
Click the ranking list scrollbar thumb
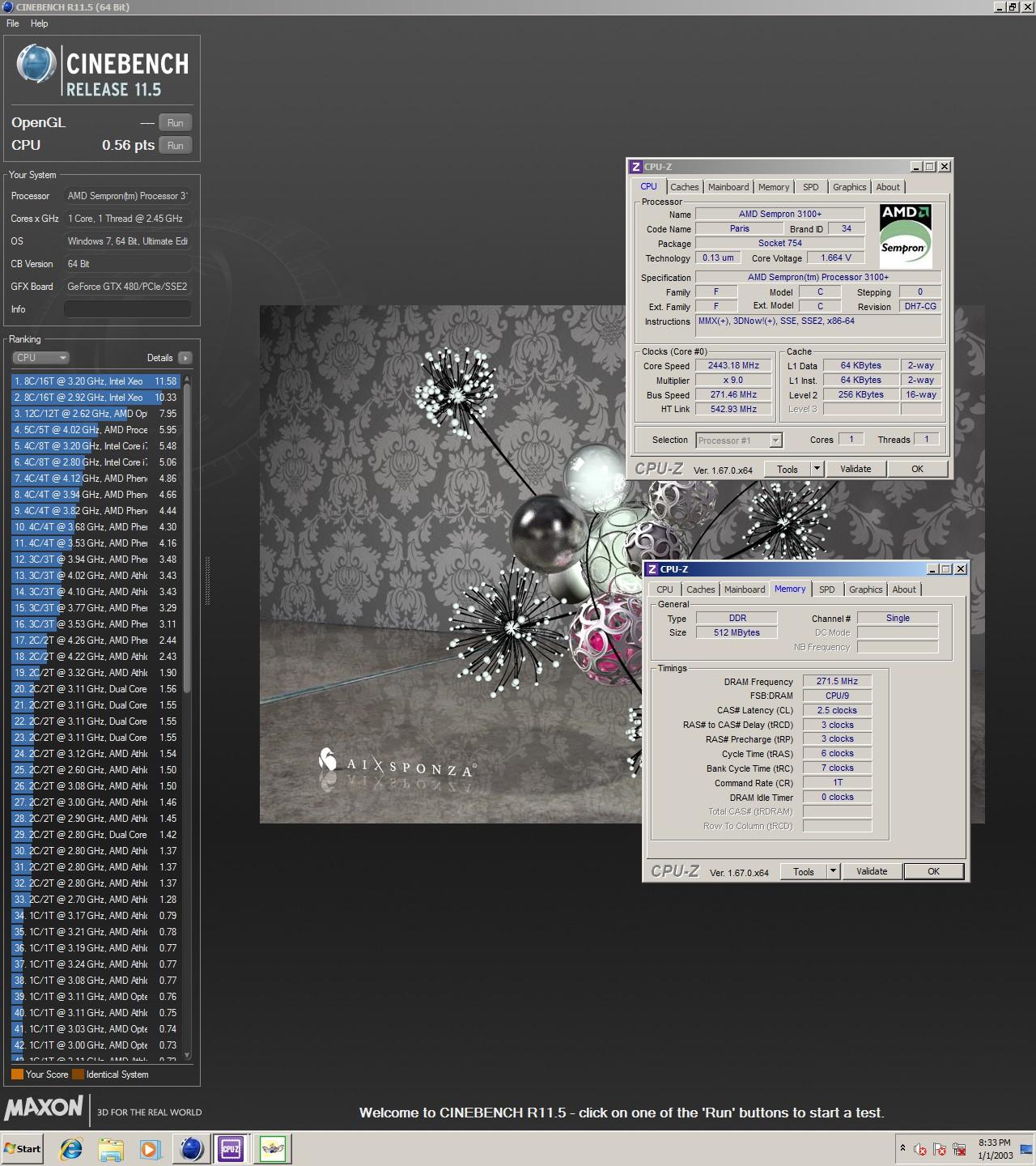tap(188, 538)
